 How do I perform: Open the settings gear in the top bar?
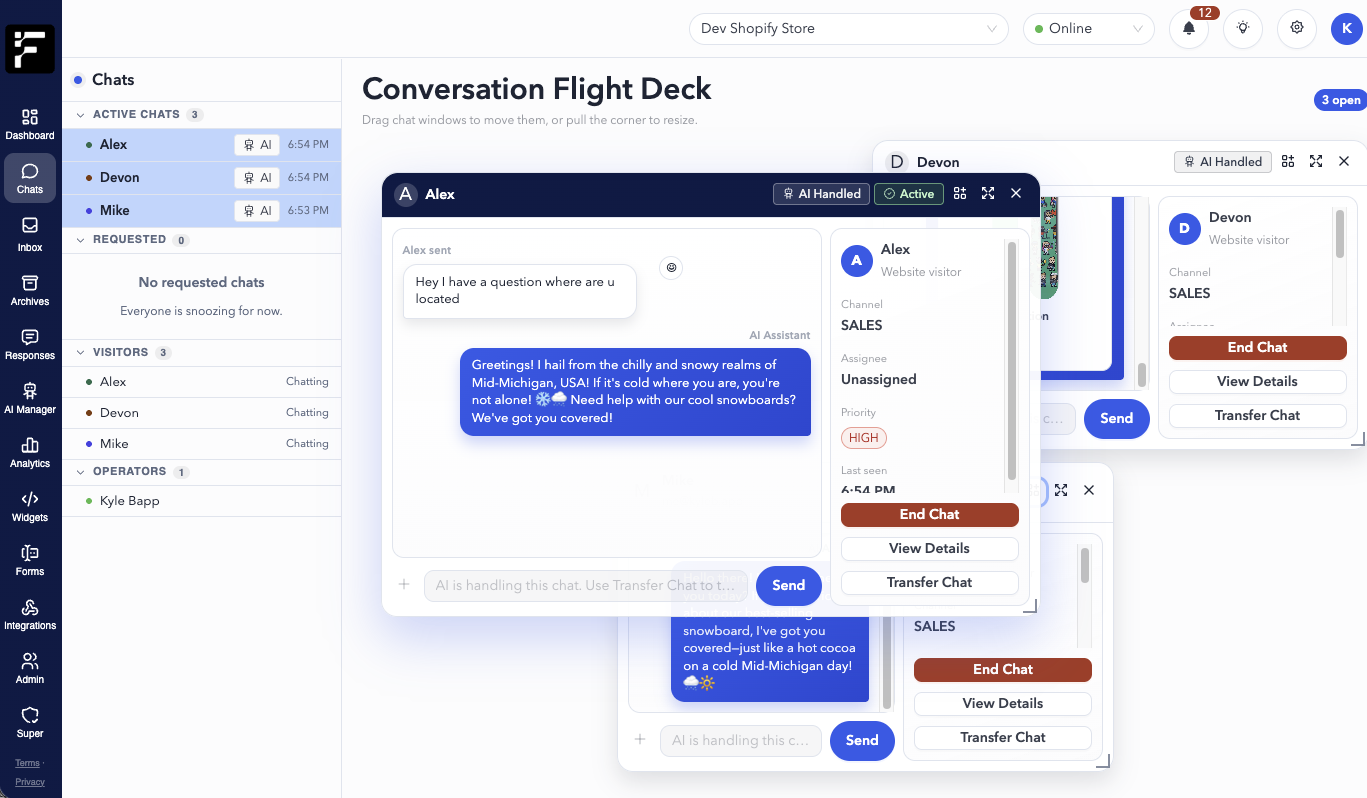[1297, 28]
